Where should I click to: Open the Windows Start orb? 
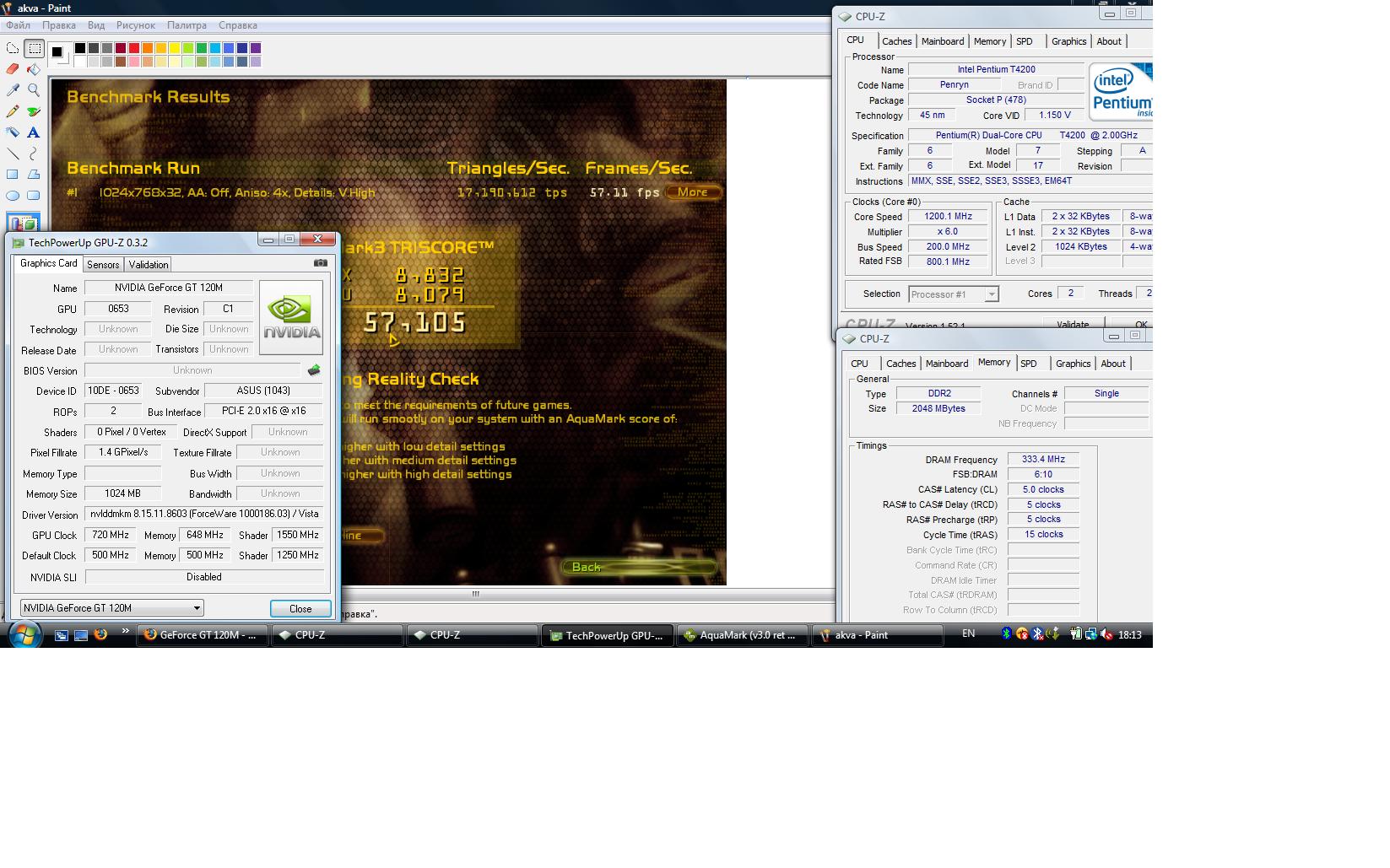coord(24,634)
